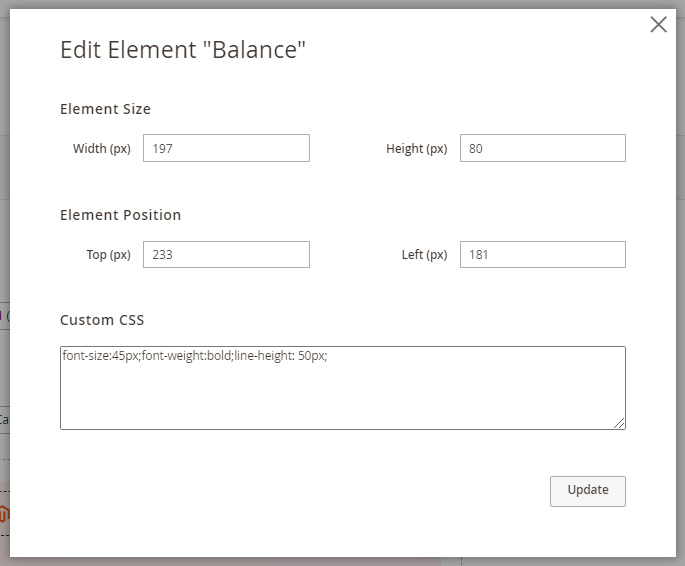Screen dimensions: 685x566
Task: Click the Height (px) label
Action: tap(416, 148)
